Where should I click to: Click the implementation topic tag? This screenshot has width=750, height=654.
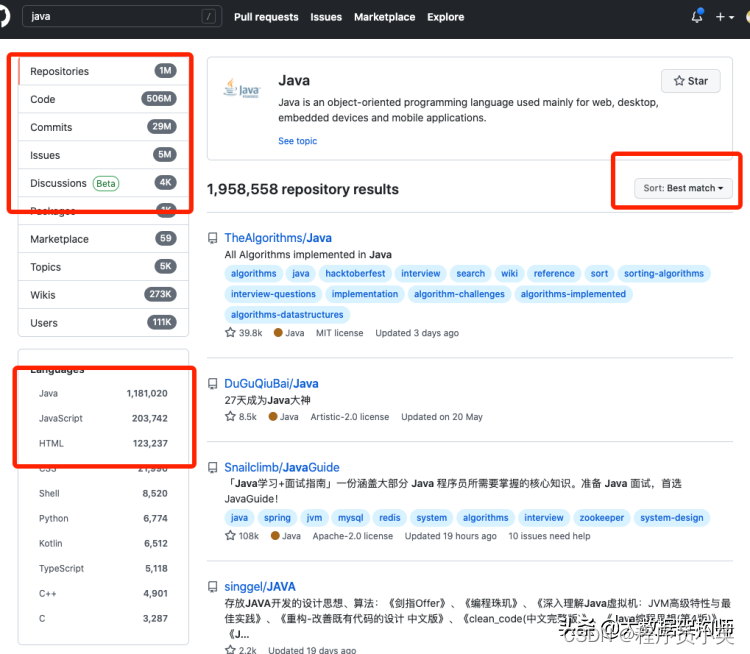364,294
